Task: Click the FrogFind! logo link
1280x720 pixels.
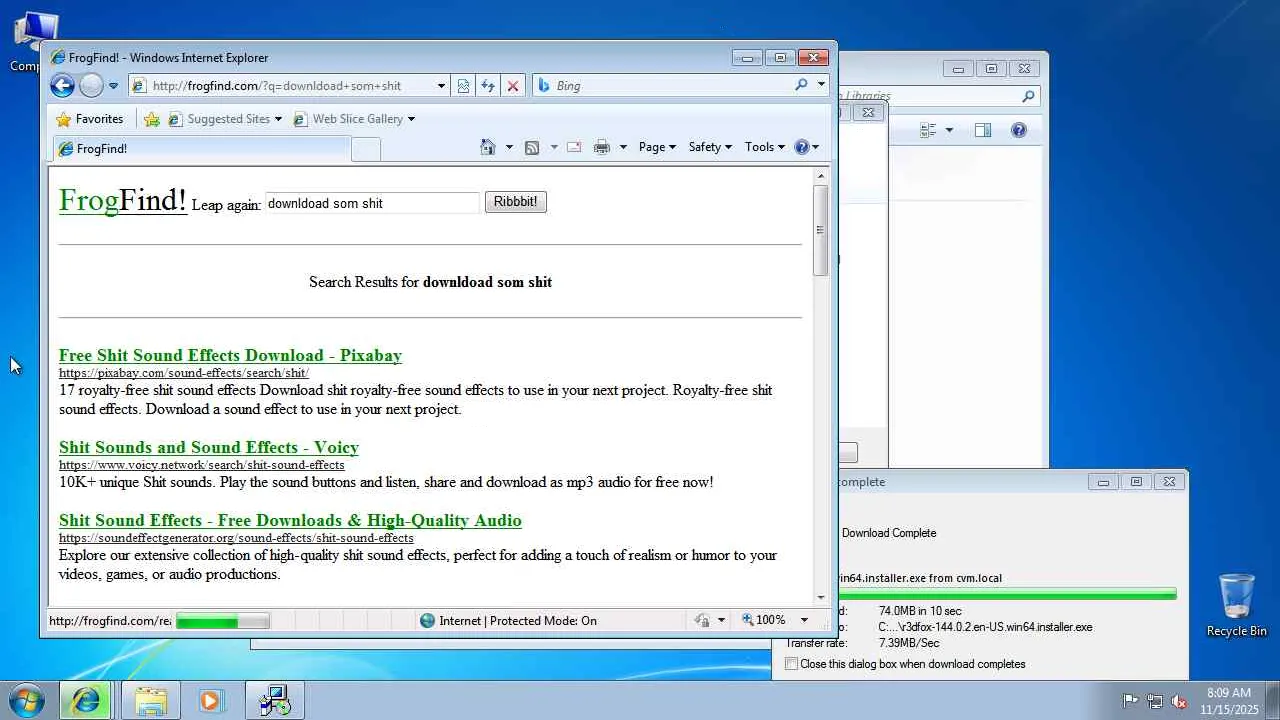Action: point(123,200)
